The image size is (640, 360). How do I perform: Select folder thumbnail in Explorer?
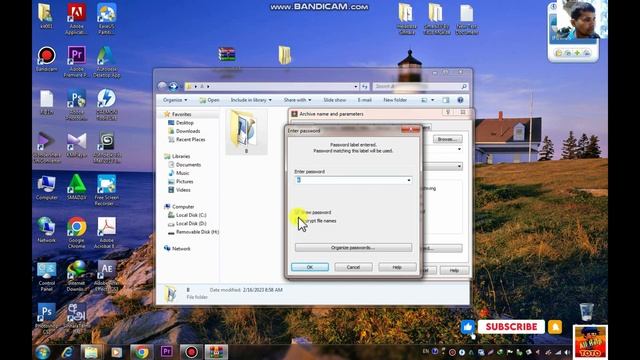click(x=246, y=132)
